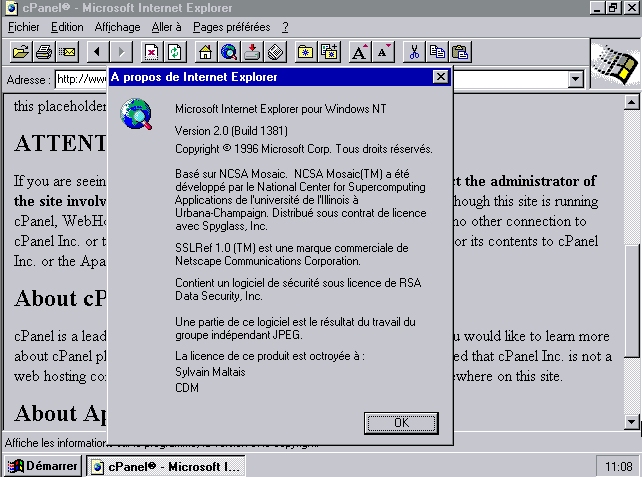Click the Send mail envelope icon
The width and height of the screenshot is (642, 477).
(66, 51)
